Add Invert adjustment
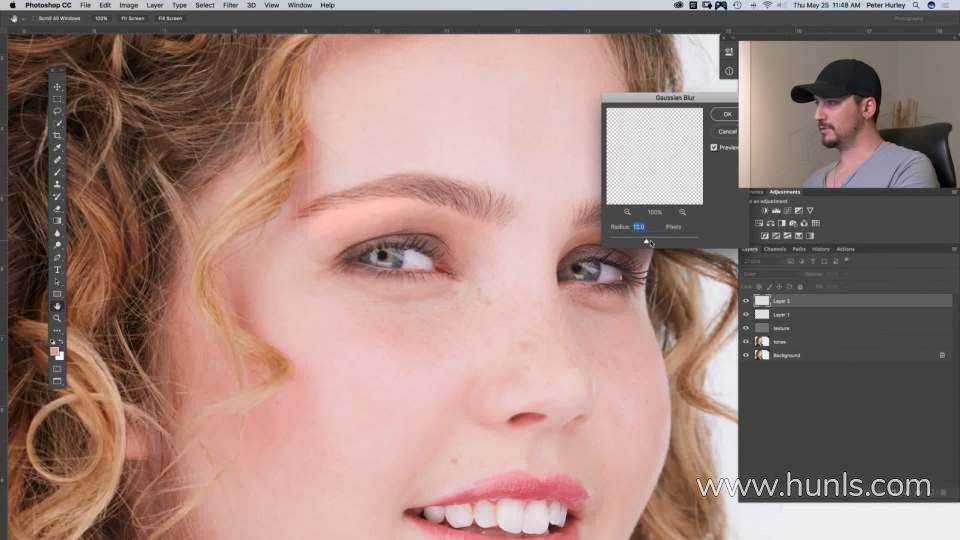 tap(765, 236)
